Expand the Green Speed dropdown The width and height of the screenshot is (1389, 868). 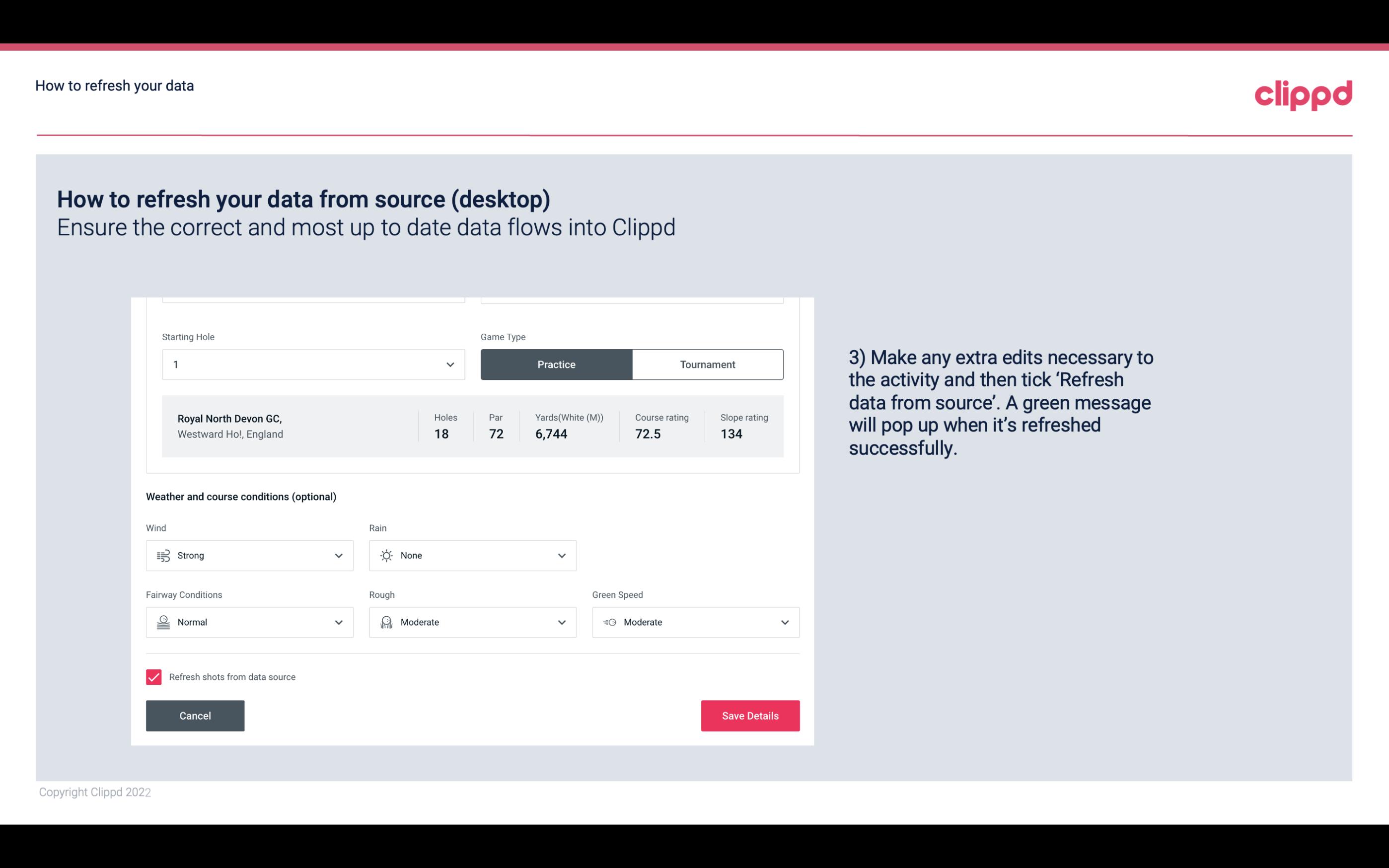[x=783, y=622]
